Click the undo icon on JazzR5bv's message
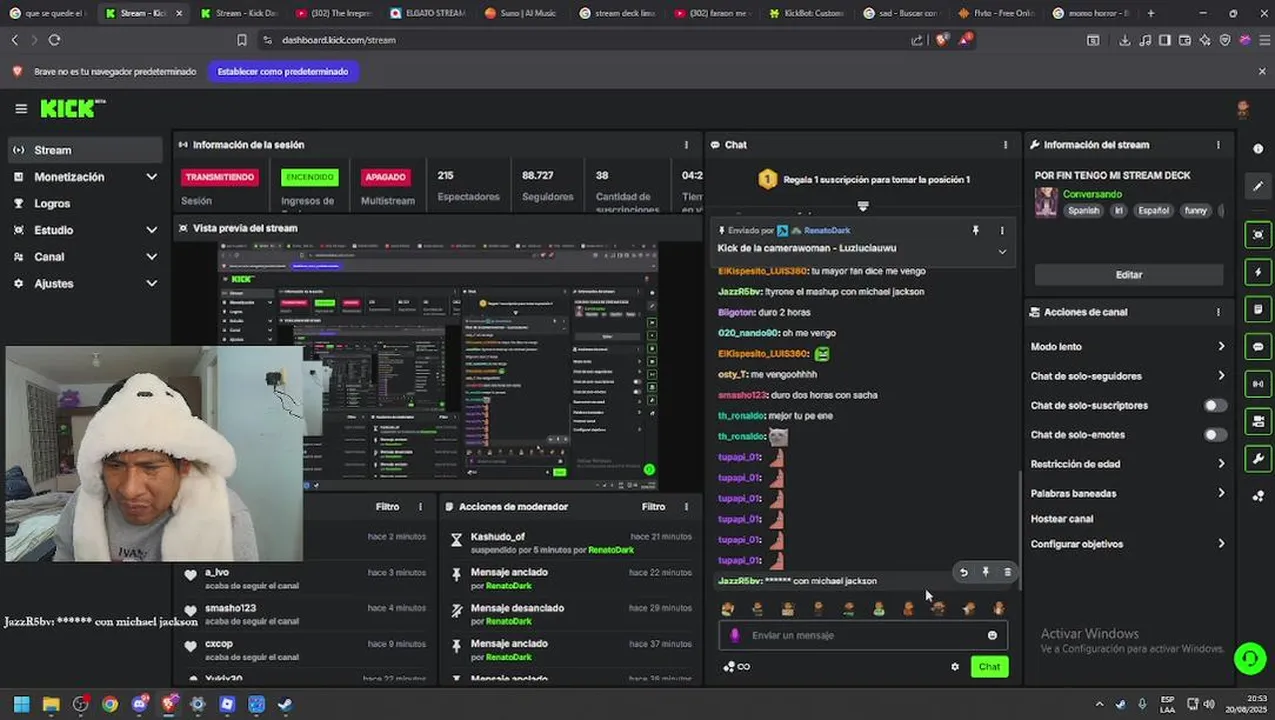 tap(964, 573)
